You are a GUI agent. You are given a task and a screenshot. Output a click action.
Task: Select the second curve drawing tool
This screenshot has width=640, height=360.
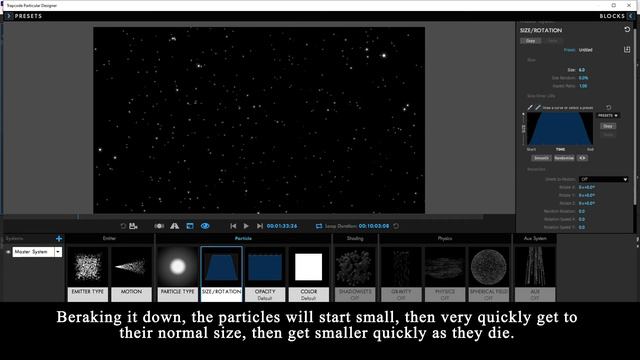(538, 107)
